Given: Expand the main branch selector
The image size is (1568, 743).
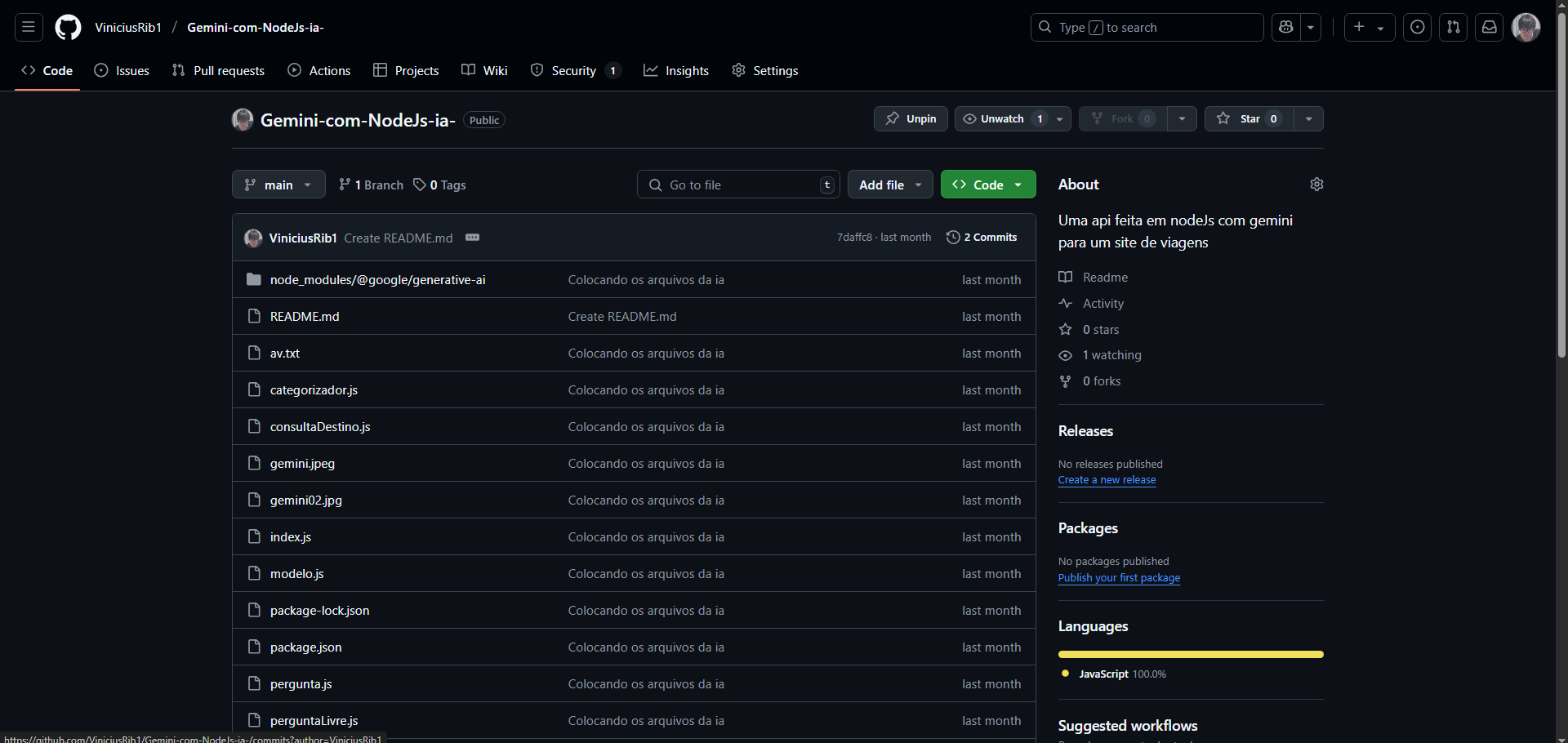Looking at the screenshot, I should tap(278, 185).
